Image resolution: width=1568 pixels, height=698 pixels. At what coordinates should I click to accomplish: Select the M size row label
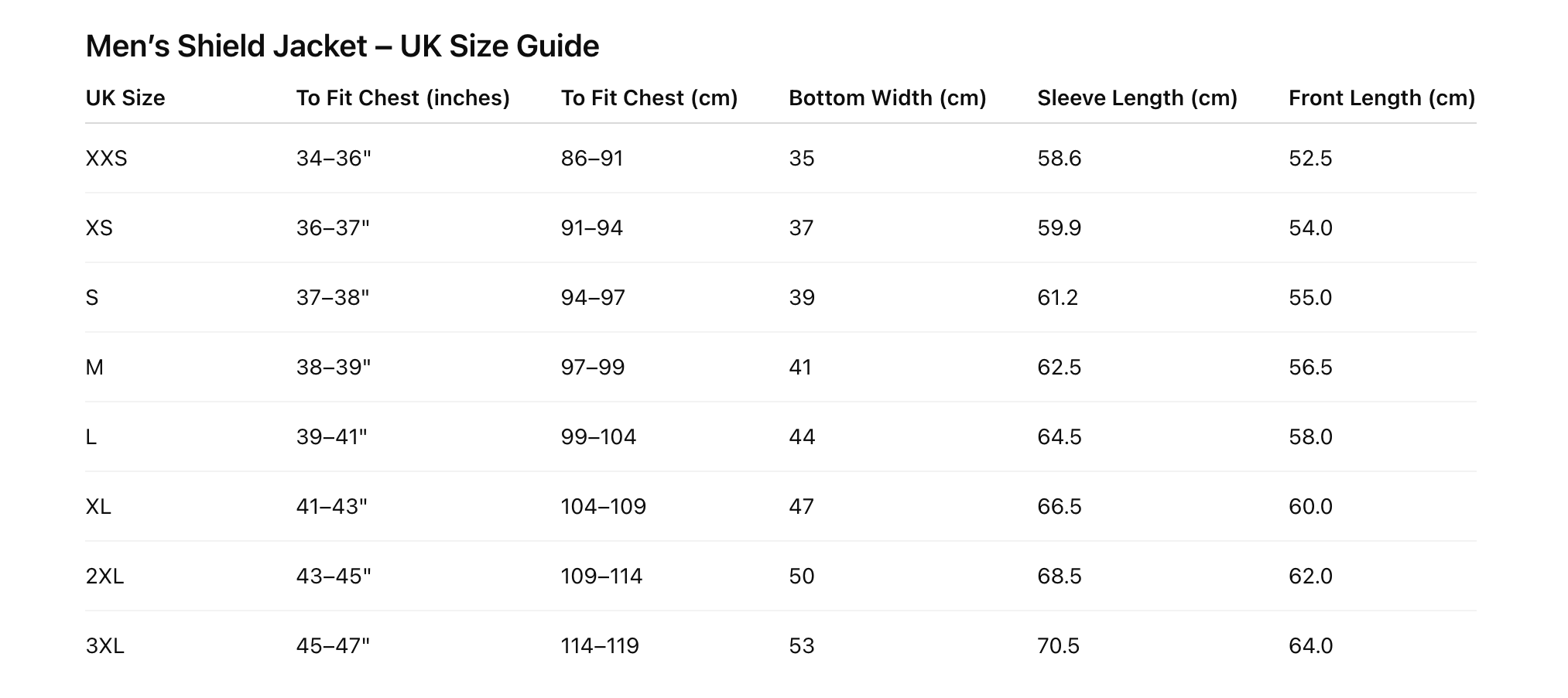point(94,368)
